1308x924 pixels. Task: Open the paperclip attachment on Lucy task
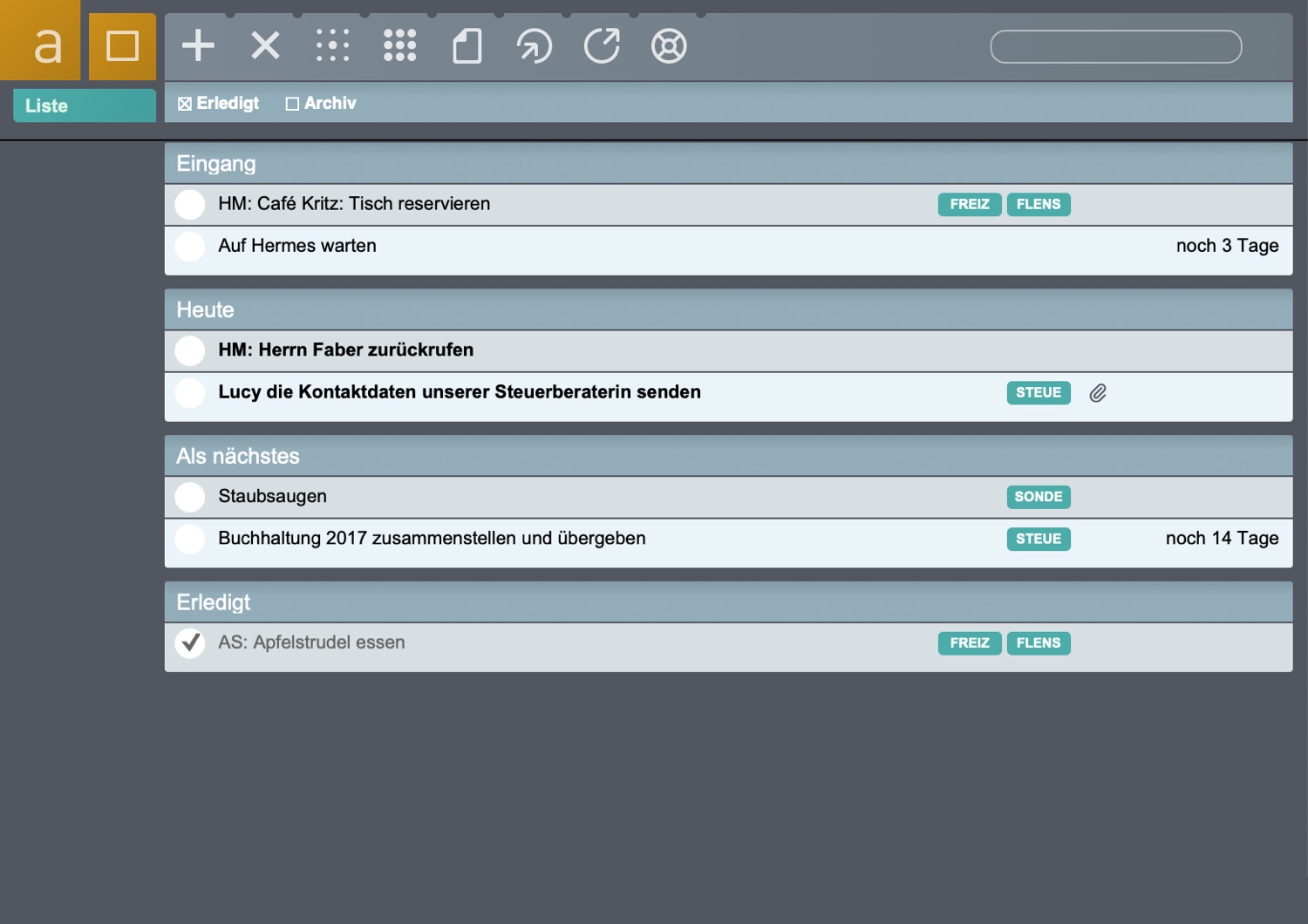(1098, 393)
